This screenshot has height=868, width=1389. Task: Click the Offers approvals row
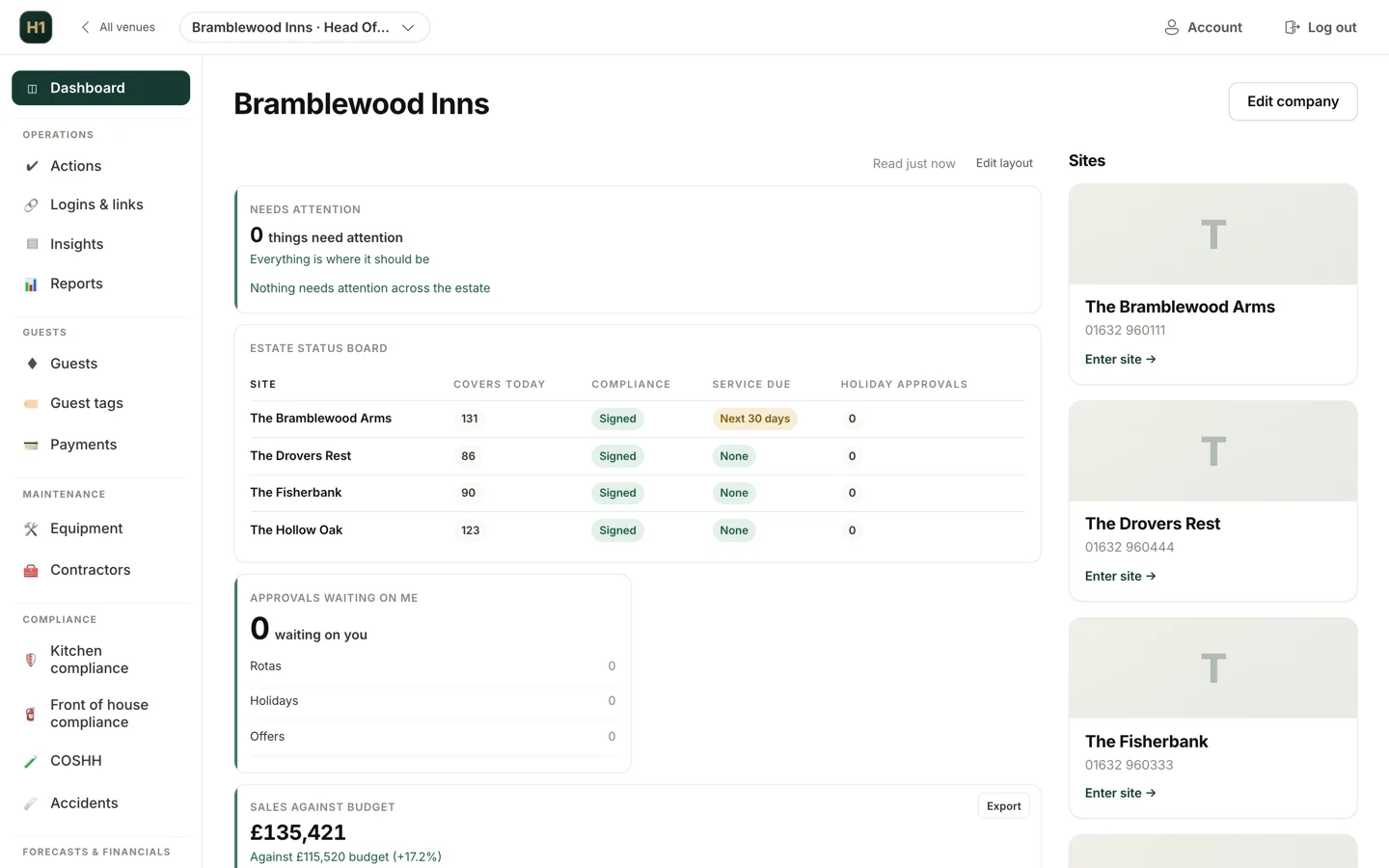point(432,737)
